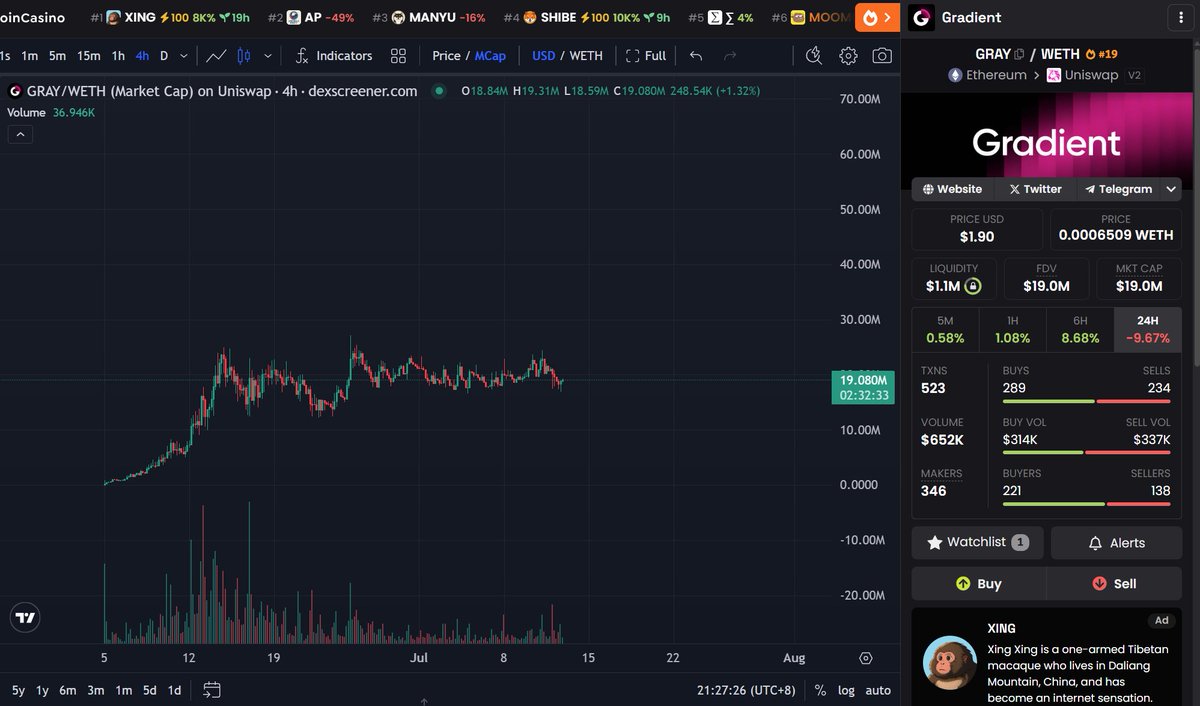
Task: Expand more timeframes dropdown next to D
Action: 184,56
